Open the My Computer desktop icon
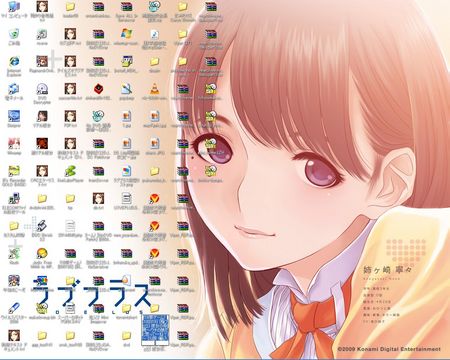This screenshot has height=360, width=450. 14,6
